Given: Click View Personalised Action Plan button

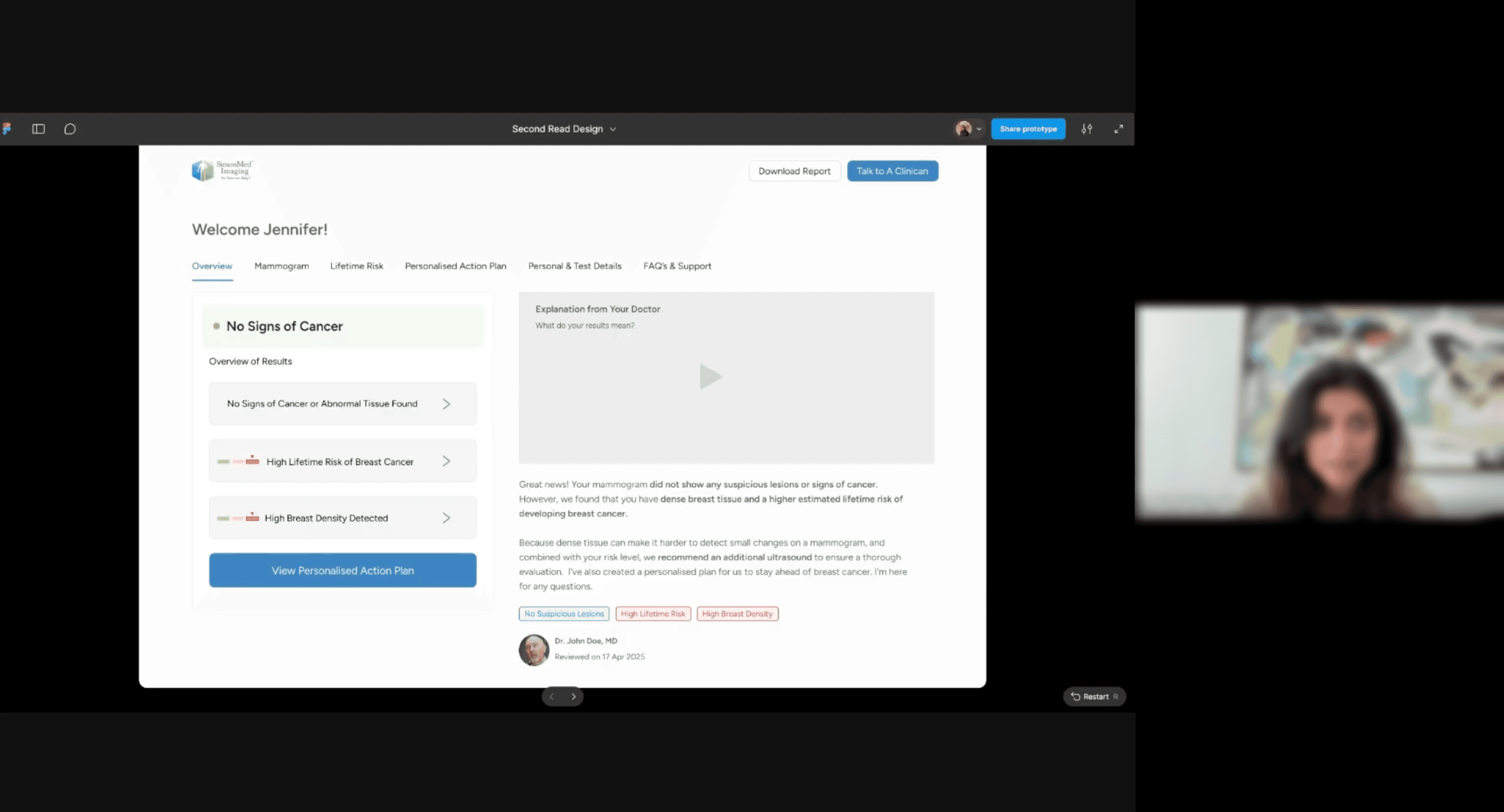Looking at the screenshot, I should (343, 570).
